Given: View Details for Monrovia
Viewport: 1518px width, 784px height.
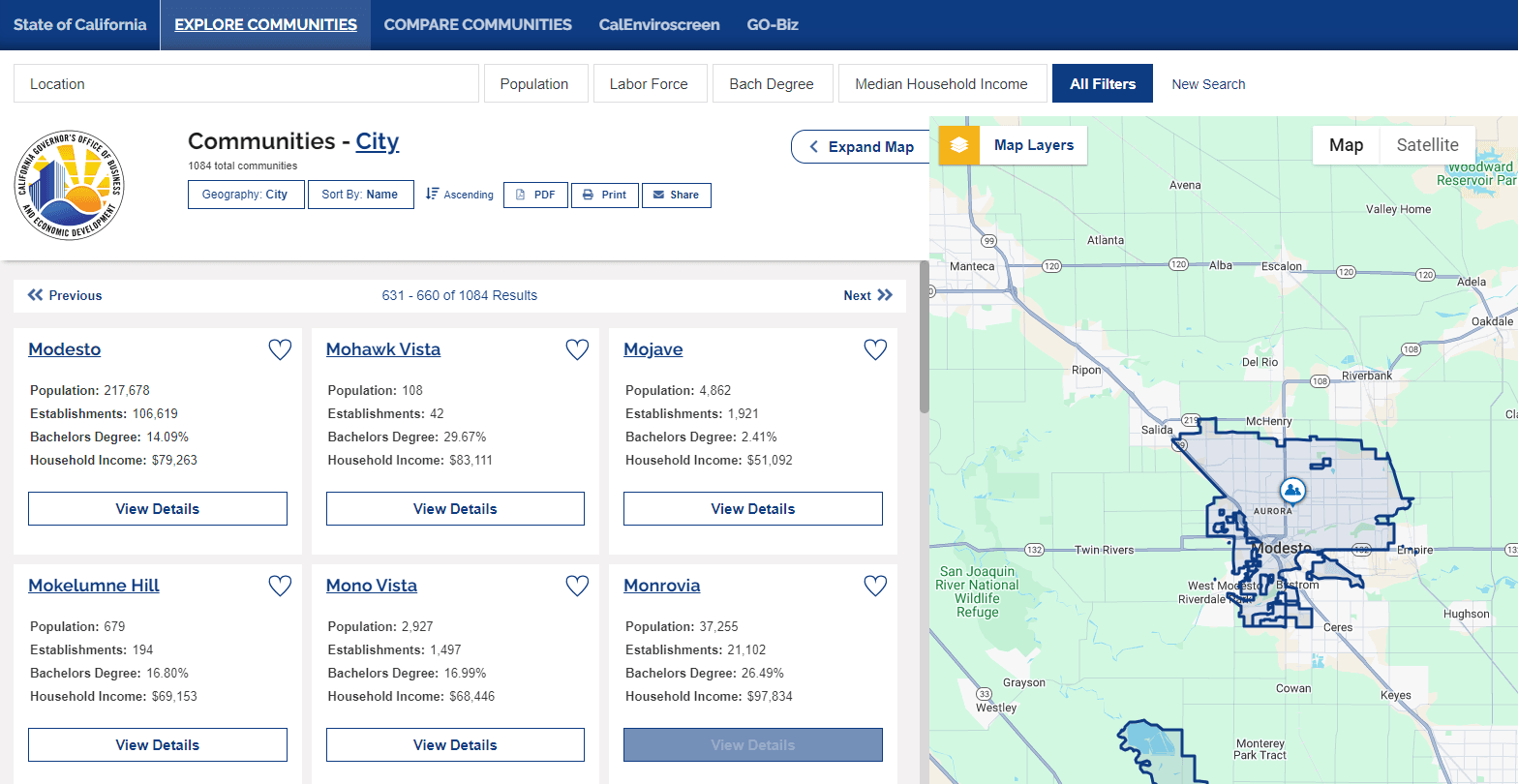Looking at the screenshot, I should pyautogui.click(x=753, y=745).
